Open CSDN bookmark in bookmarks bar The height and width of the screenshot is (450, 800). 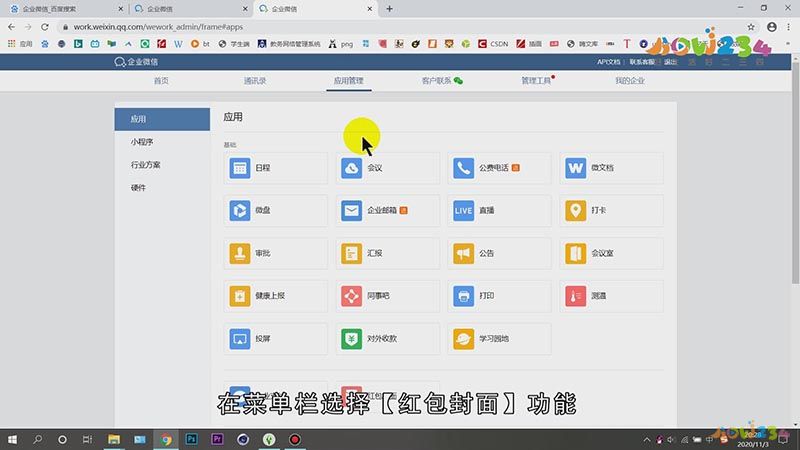coord(493,44)
